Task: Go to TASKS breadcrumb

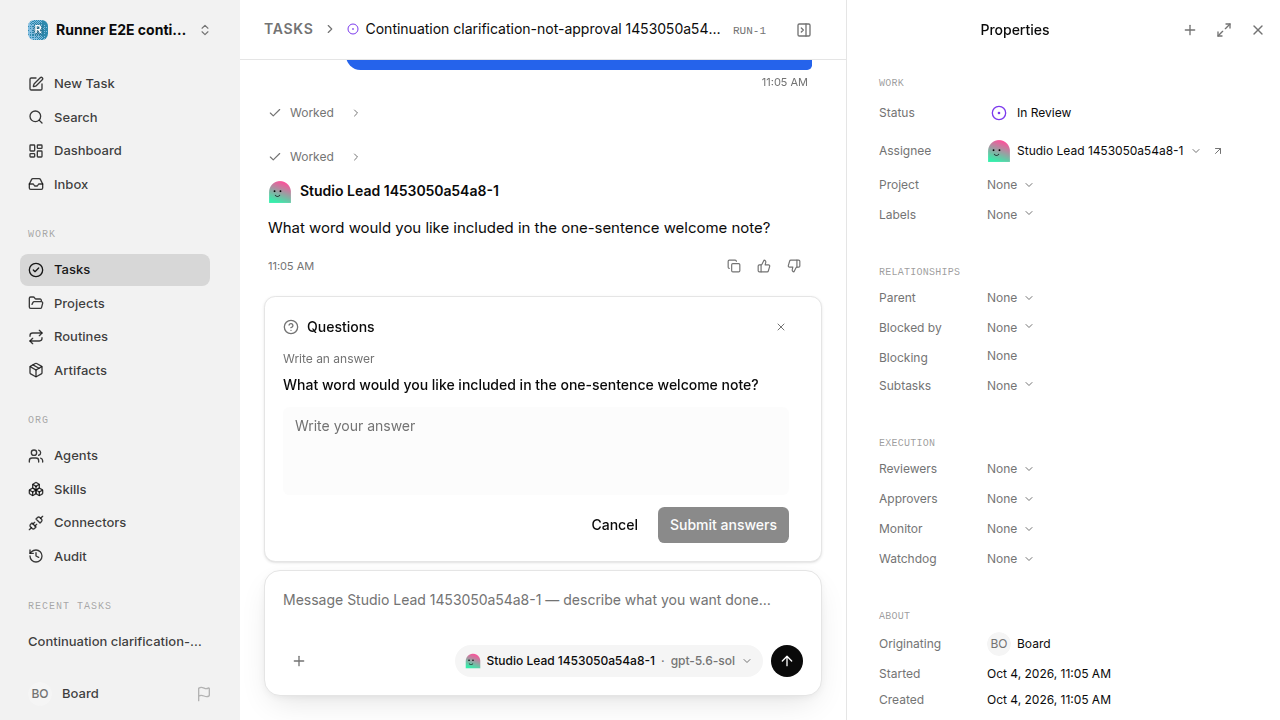Action: (288, 30)
